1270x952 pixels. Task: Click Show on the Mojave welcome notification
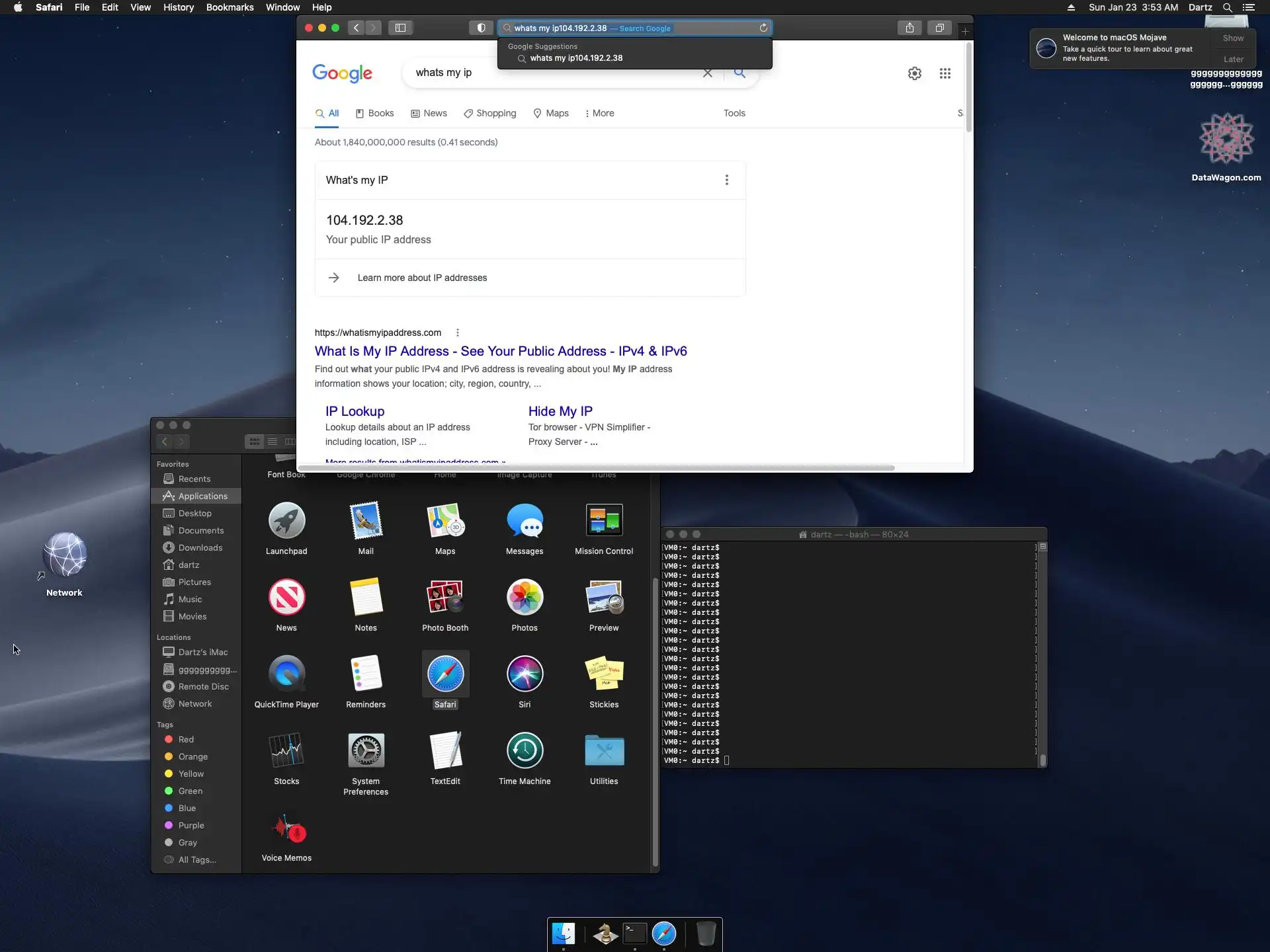click(x=1232, y=38)
